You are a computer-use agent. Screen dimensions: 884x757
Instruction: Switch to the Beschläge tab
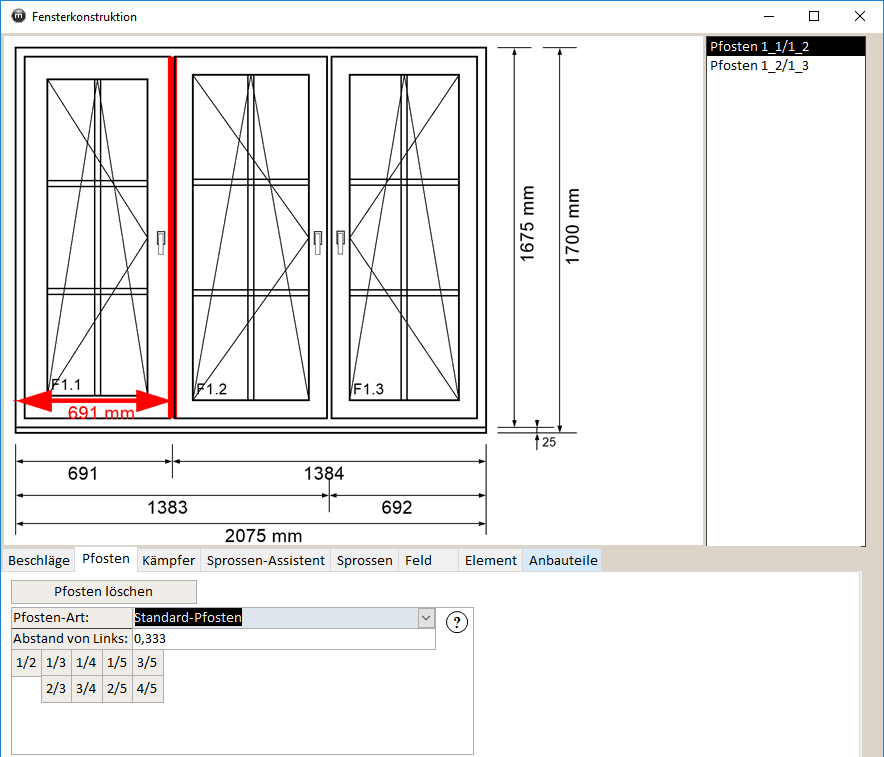39,560
